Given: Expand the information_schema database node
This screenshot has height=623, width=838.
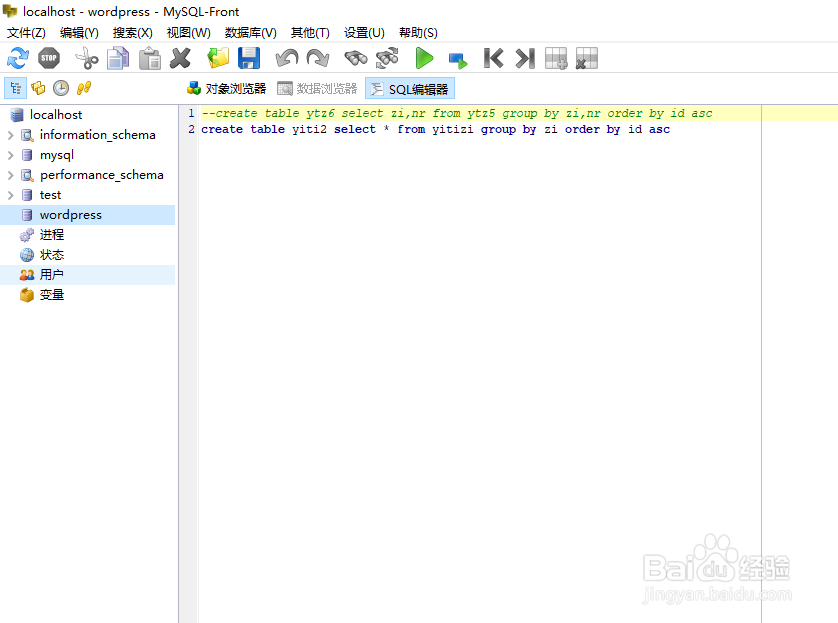Looking at the screenshot, I should coord(10,135).
